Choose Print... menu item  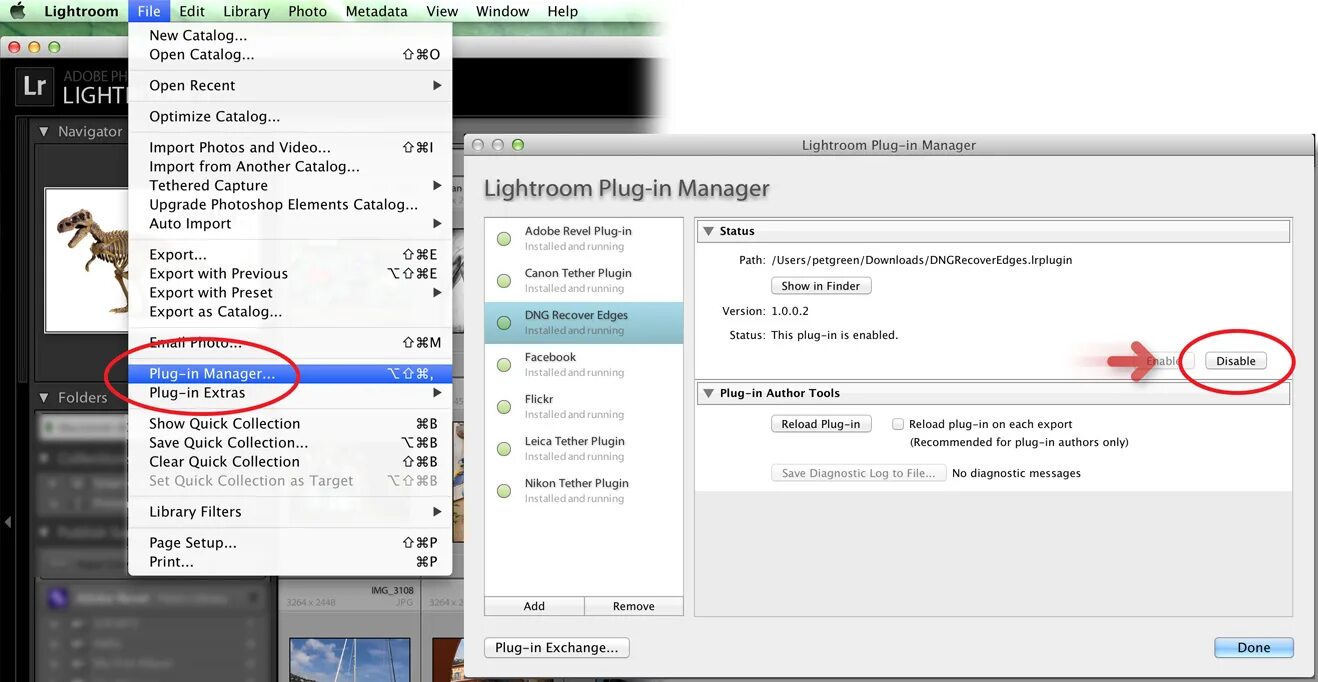290,561
